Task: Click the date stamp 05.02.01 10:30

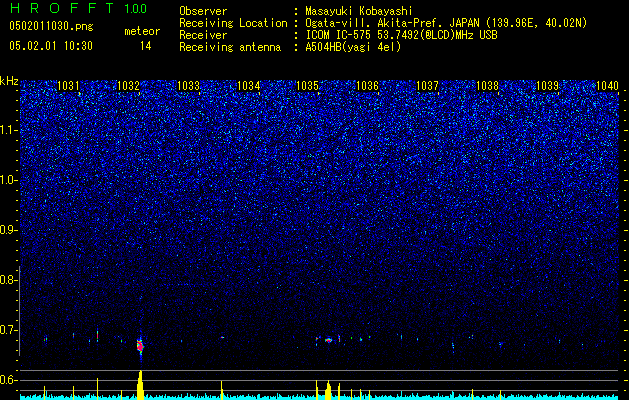Action: click(51, 46)
